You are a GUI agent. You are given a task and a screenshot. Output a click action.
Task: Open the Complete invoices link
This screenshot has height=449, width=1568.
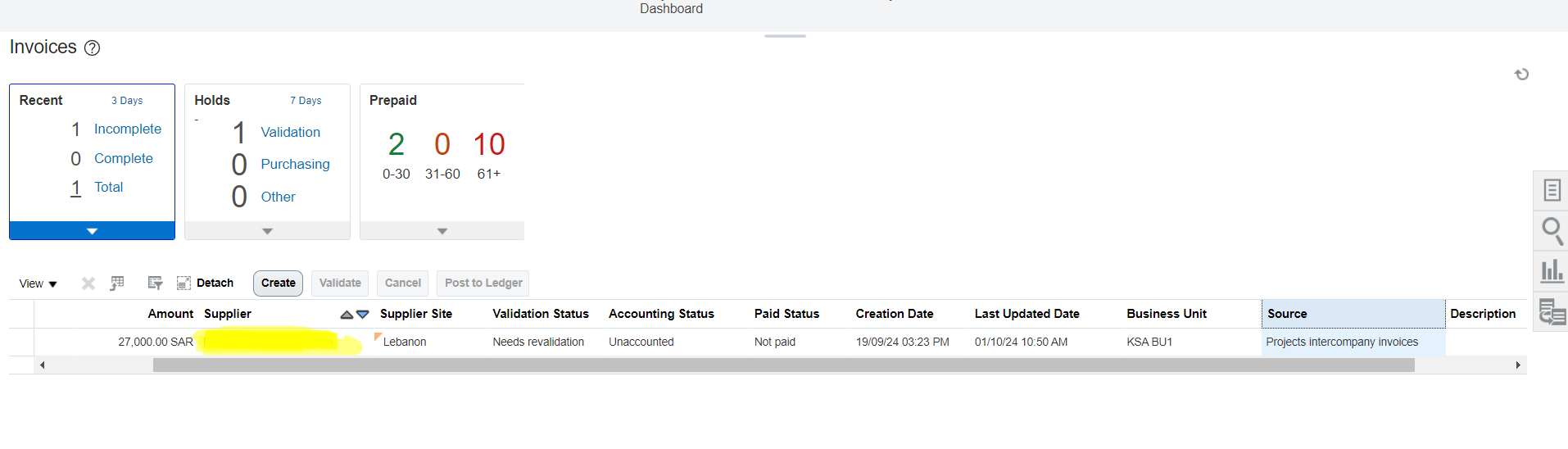coord(124,158)
